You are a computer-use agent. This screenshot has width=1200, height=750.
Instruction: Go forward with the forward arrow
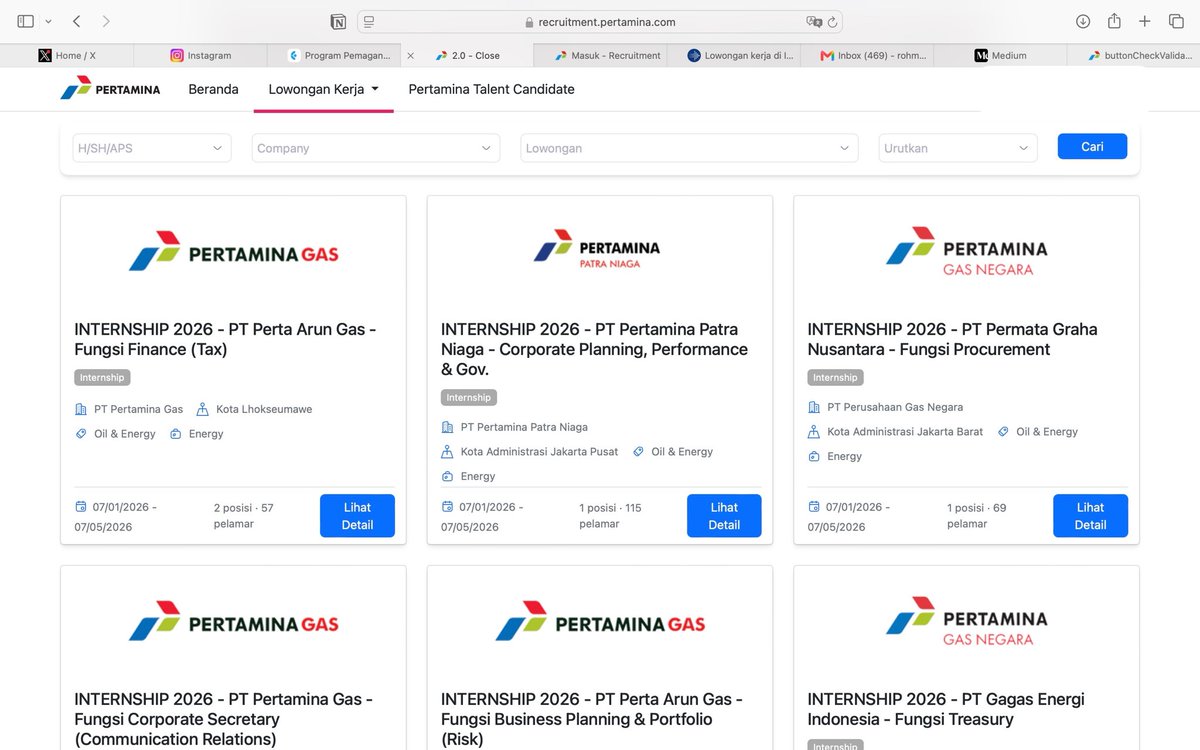click(x=106, y=21)
